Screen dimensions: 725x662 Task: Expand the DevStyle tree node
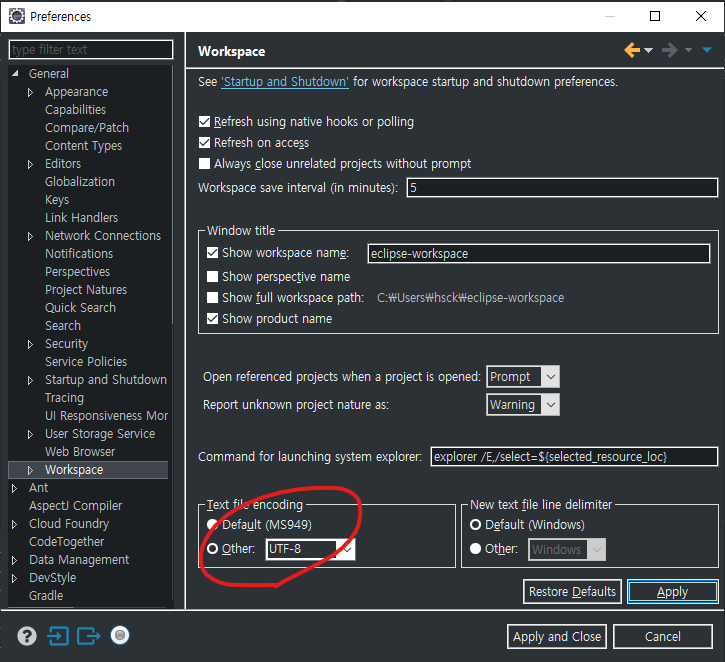pos(14,578)
